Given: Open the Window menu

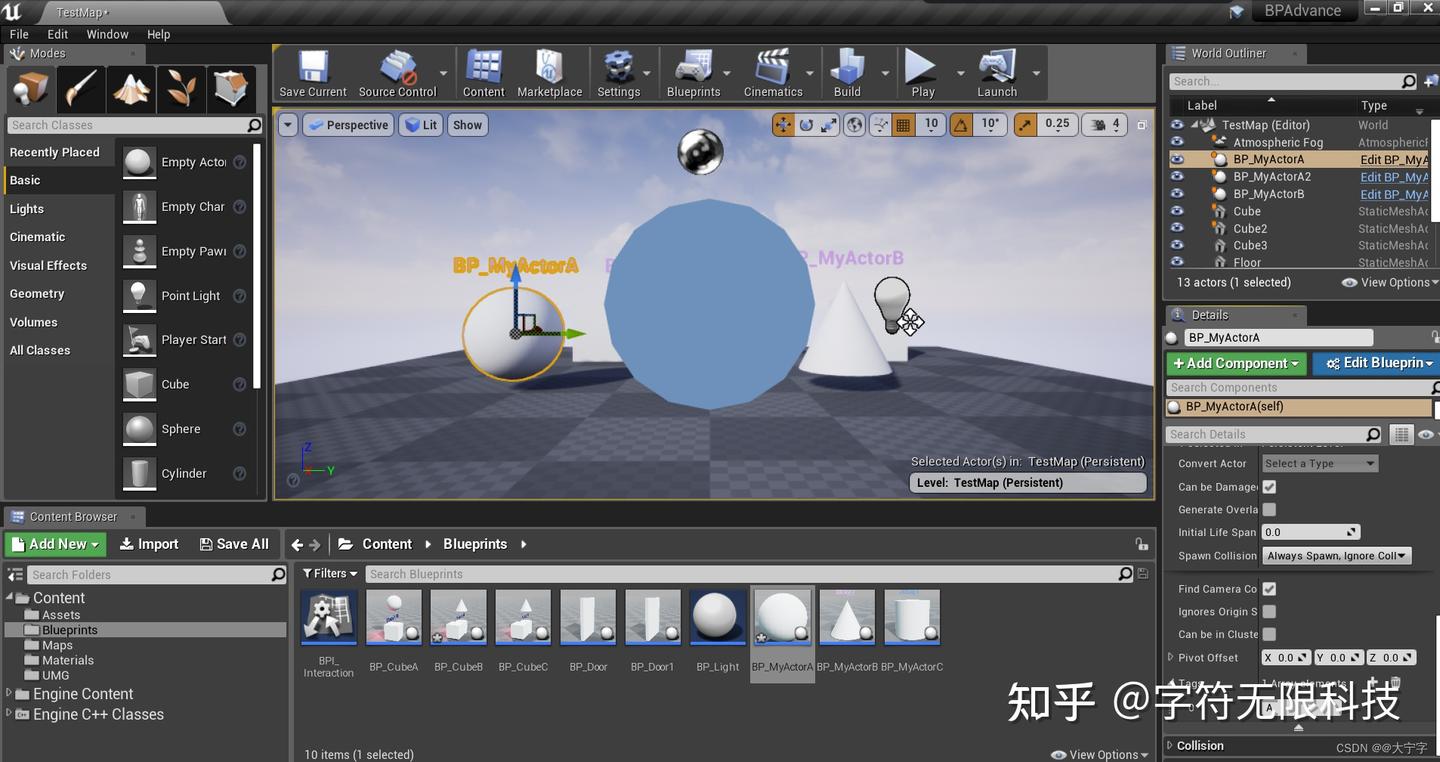Looking at the screenshot, I should [107, 33].
